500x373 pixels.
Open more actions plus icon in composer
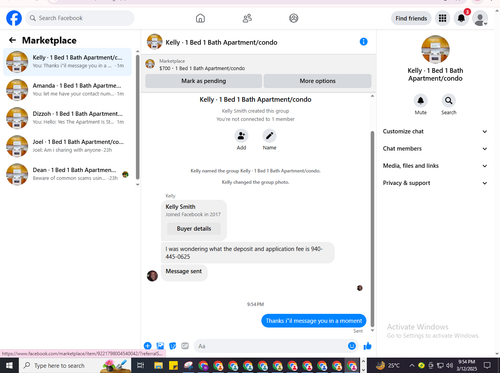click(x=148, y=346)
